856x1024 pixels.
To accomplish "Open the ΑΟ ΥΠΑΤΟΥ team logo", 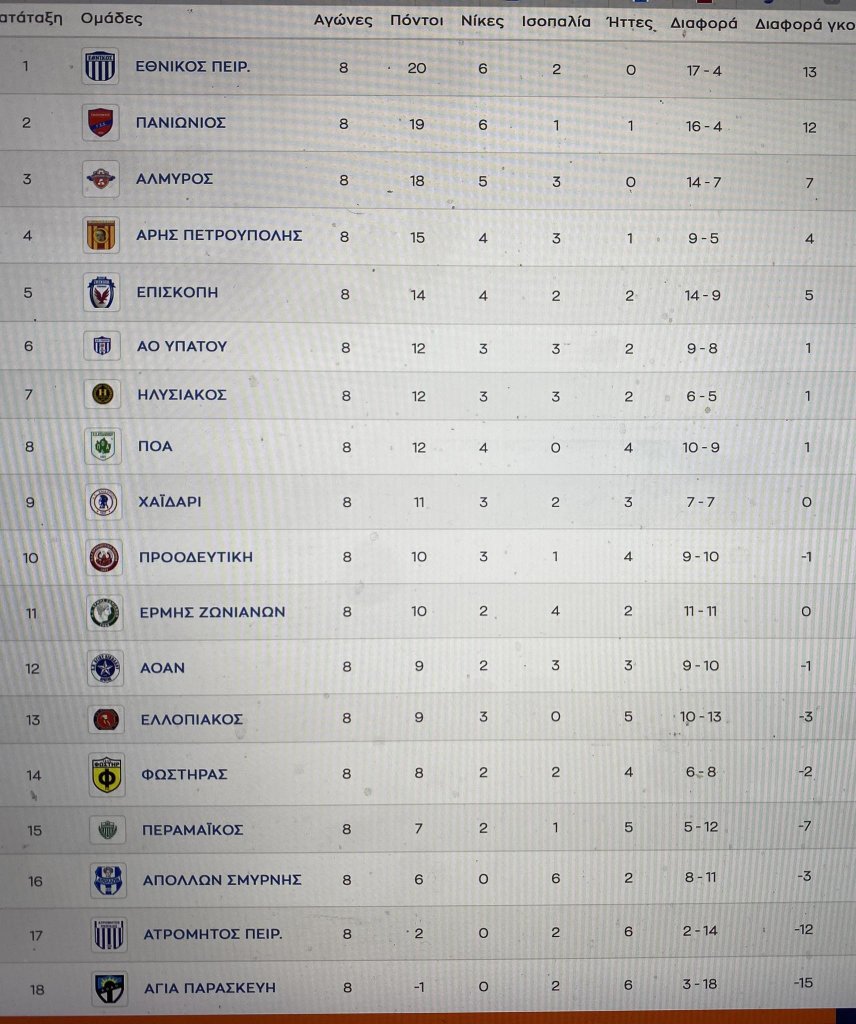I will coord(103,346).
